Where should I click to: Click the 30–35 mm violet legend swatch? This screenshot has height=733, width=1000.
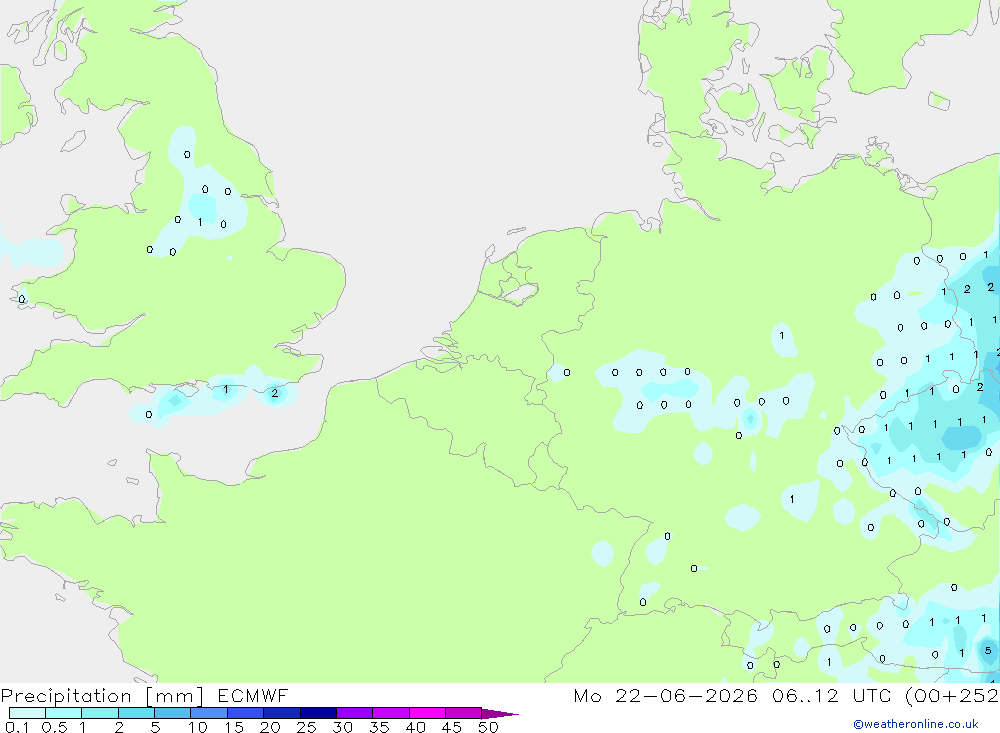click(x=355, y=713)
